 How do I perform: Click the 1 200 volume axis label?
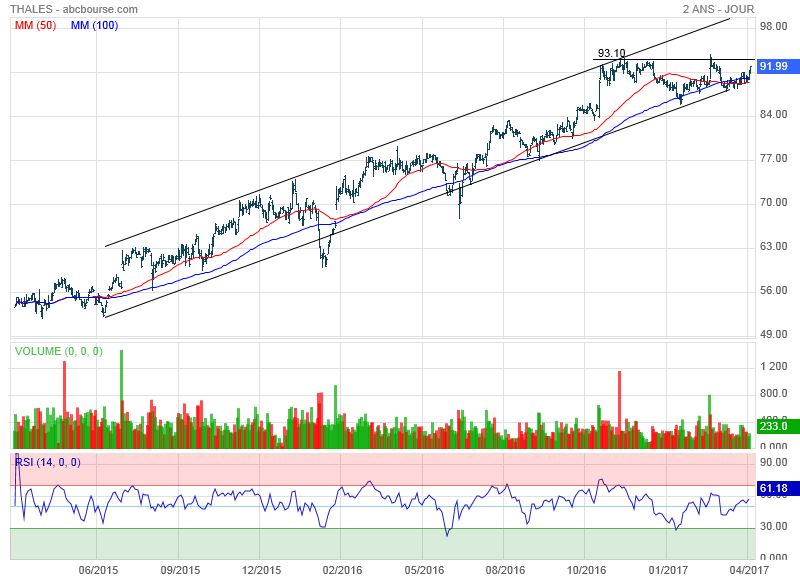(775, 367)
